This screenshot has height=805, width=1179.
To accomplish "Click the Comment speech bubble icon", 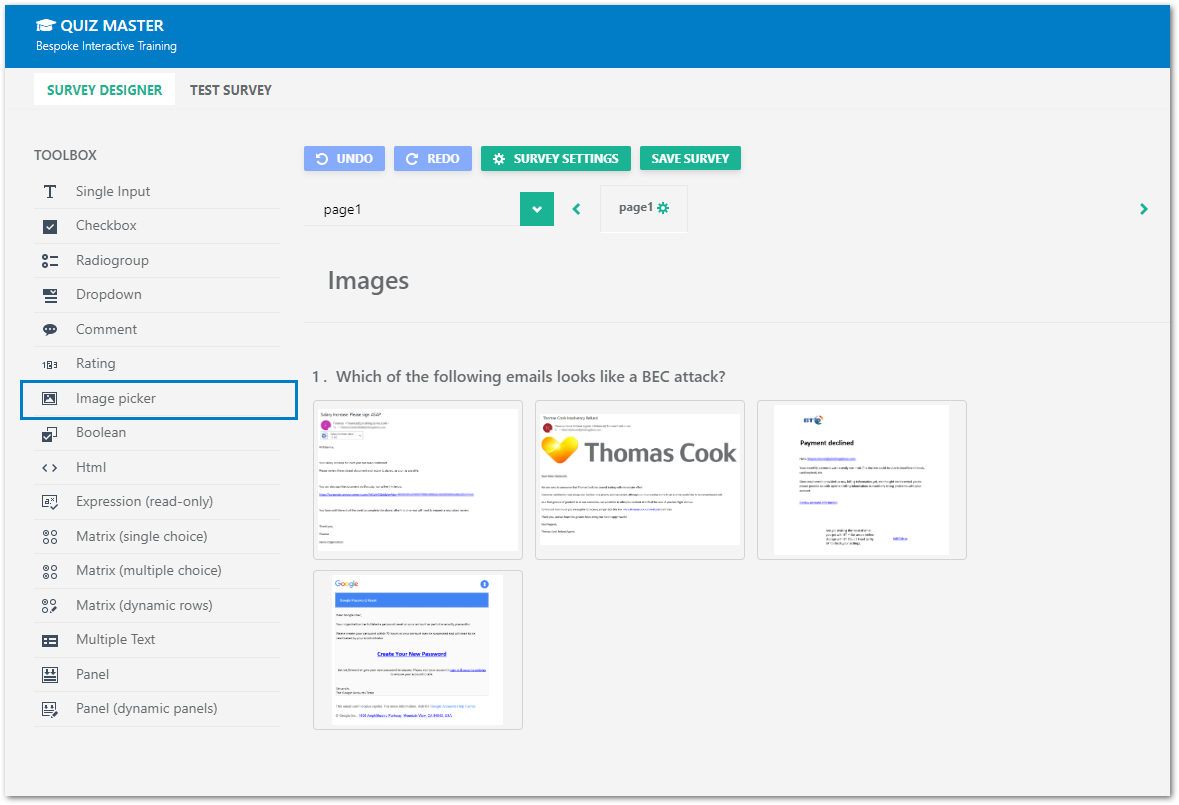I will point(50,330).
